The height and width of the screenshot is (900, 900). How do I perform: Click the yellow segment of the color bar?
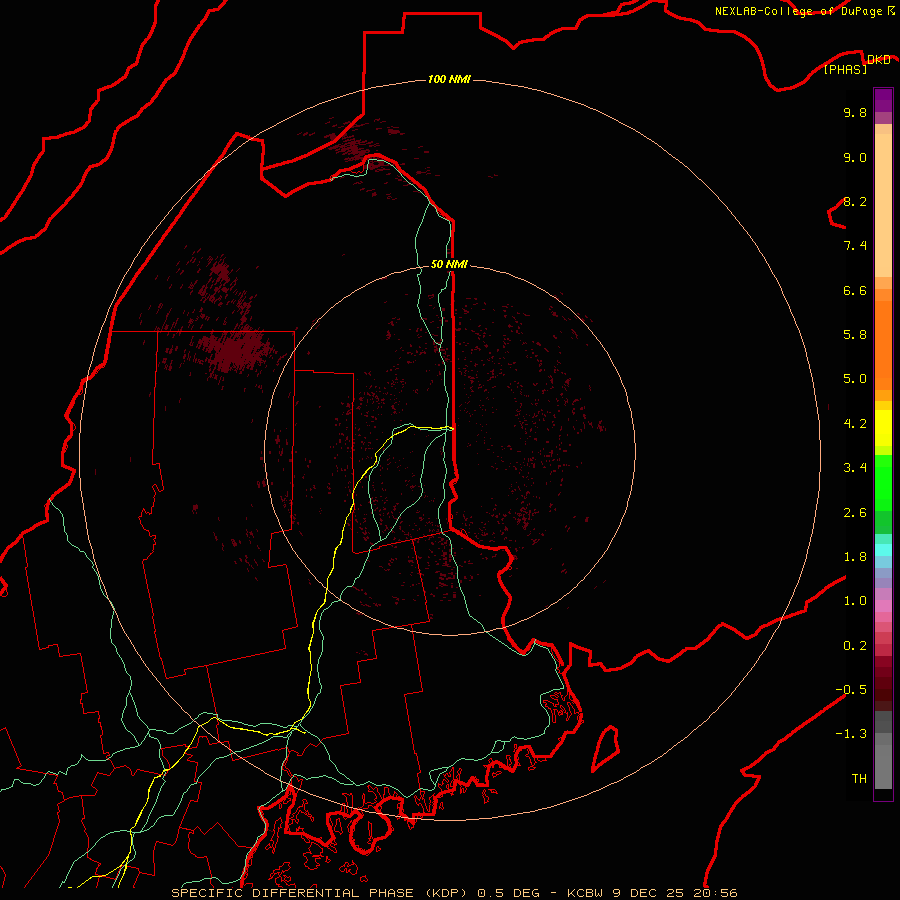tap(883, 428)
